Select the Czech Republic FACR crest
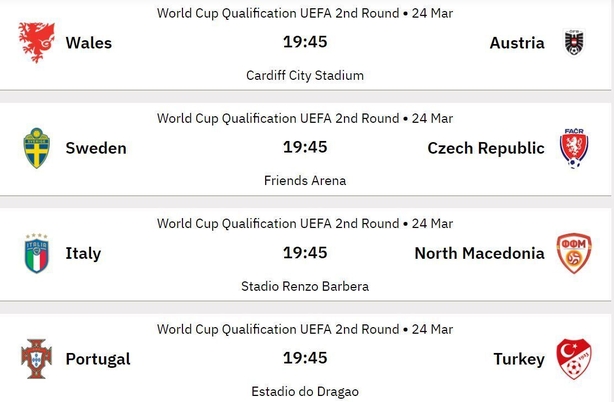 (x=574, y=148)
